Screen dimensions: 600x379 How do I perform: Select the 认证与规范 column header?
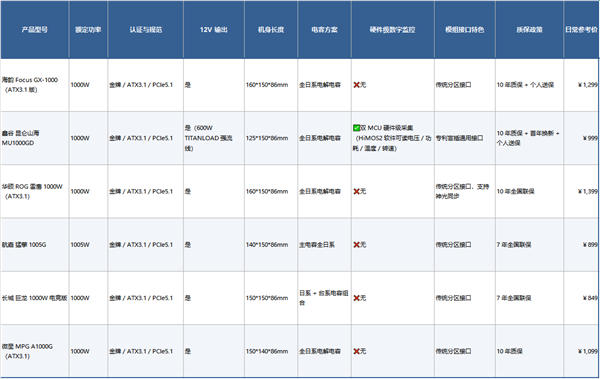click(x=146, y=29)
